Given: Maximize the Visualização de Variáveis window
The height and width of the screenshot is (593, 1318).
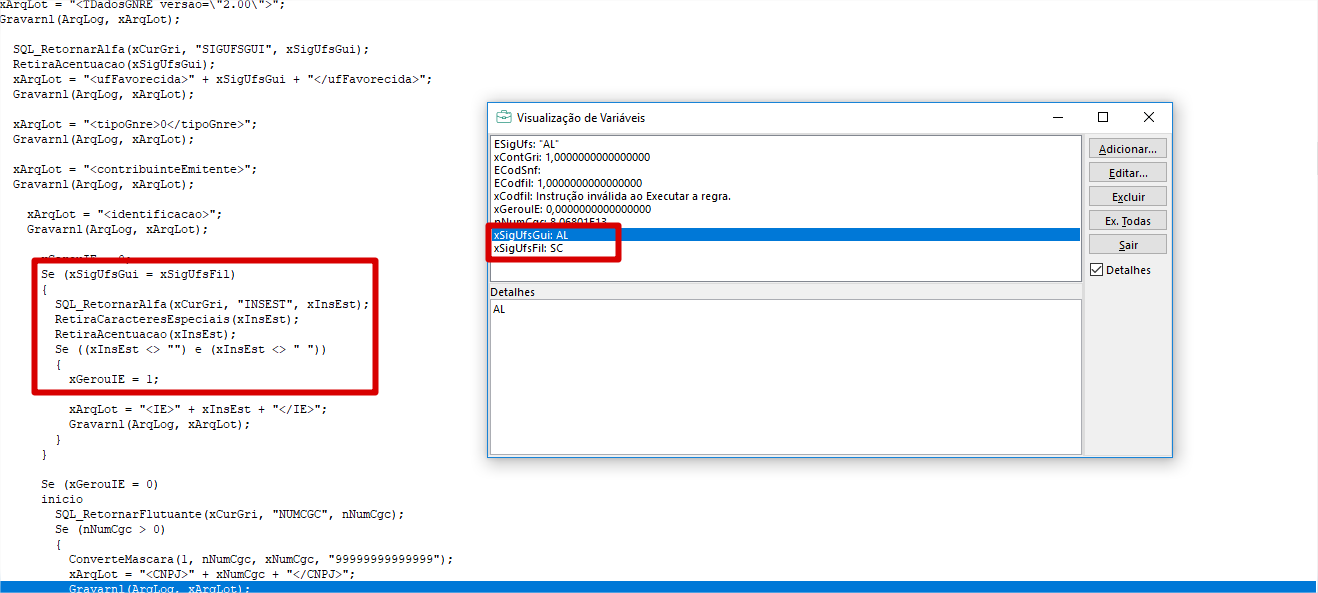Looking at the screenshot, I should pos(1103,117).
